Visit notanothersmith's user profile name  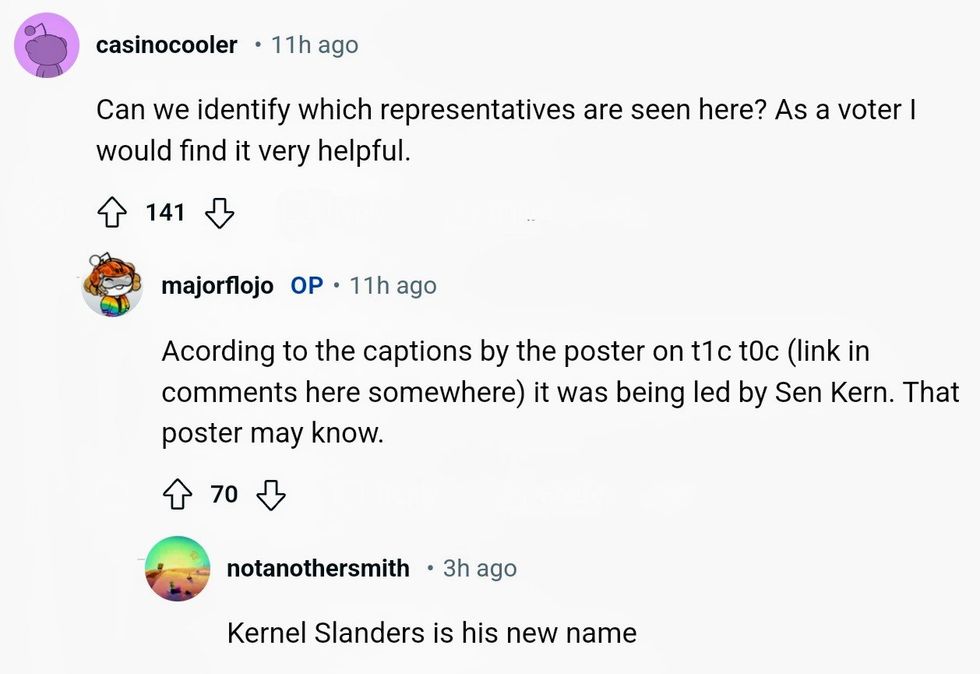(x=318, y=568)
